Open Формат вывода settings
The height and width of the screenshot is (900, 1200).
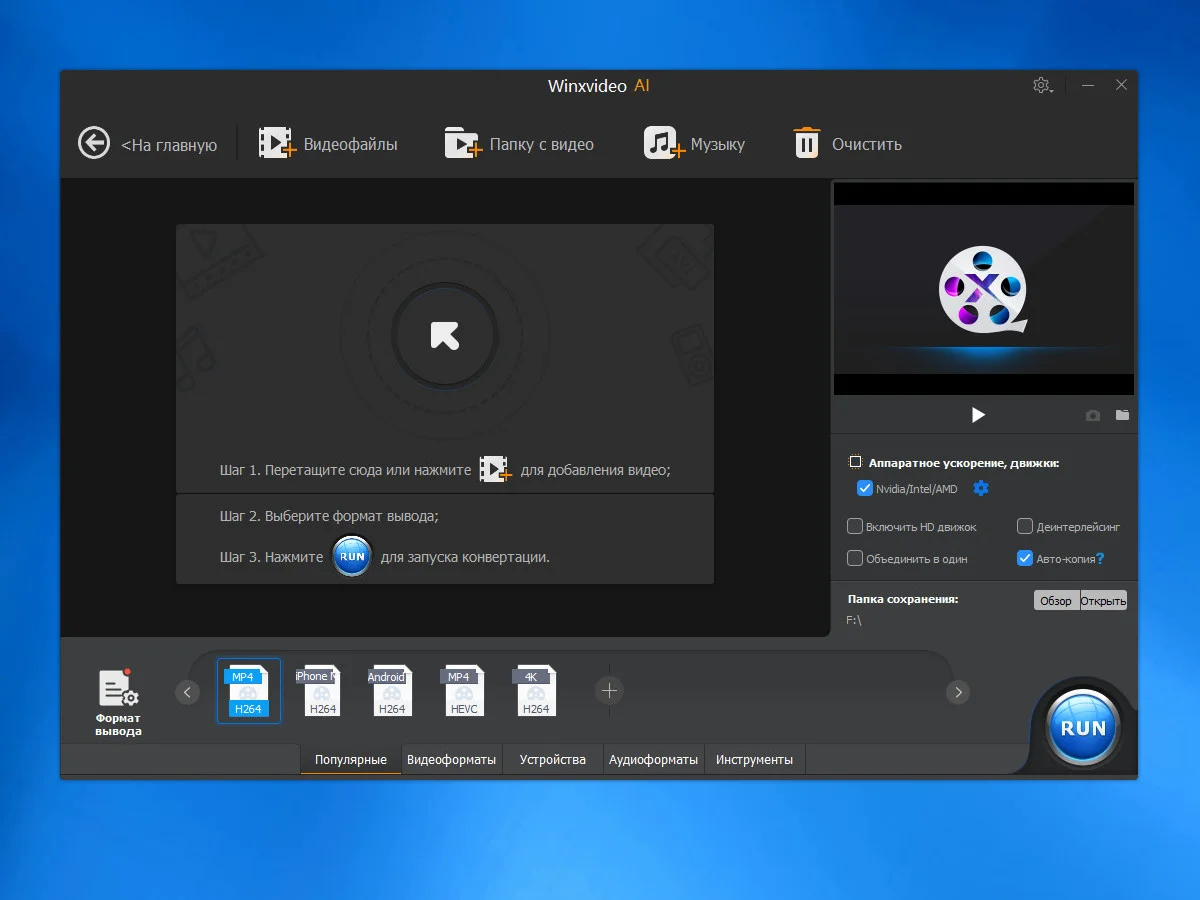[118, 699]
